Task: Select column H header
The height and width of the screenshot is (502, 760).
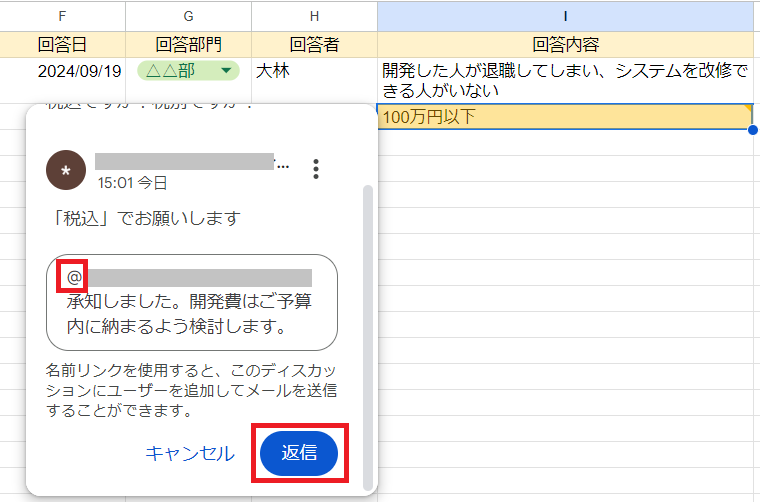Action: [314, 16]
